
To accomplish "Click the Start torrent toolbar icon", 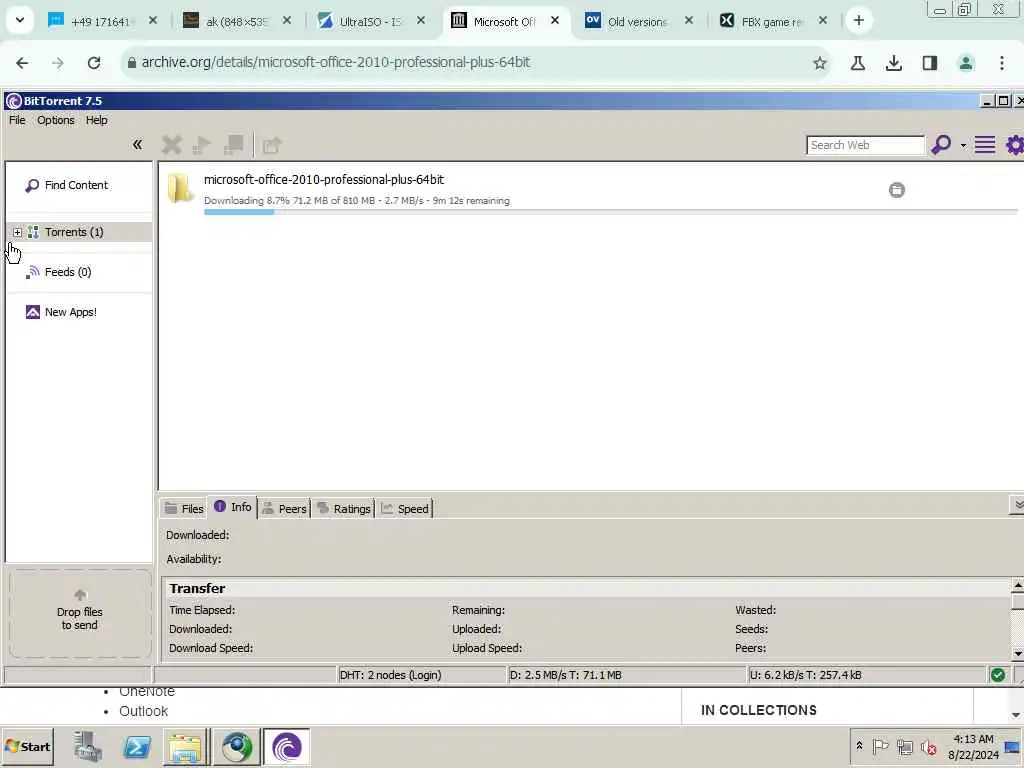I will point(202,145).
